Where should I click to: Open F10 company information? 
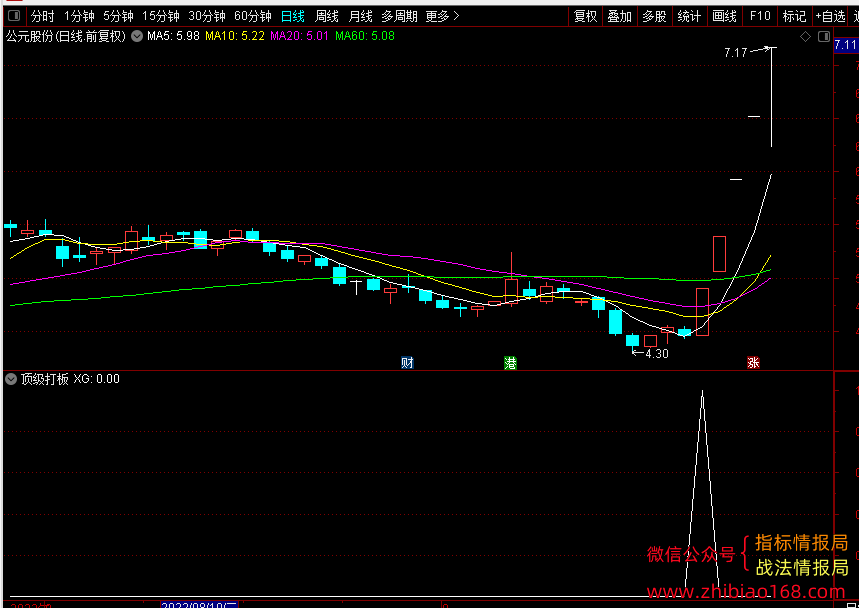coord(760,16)
